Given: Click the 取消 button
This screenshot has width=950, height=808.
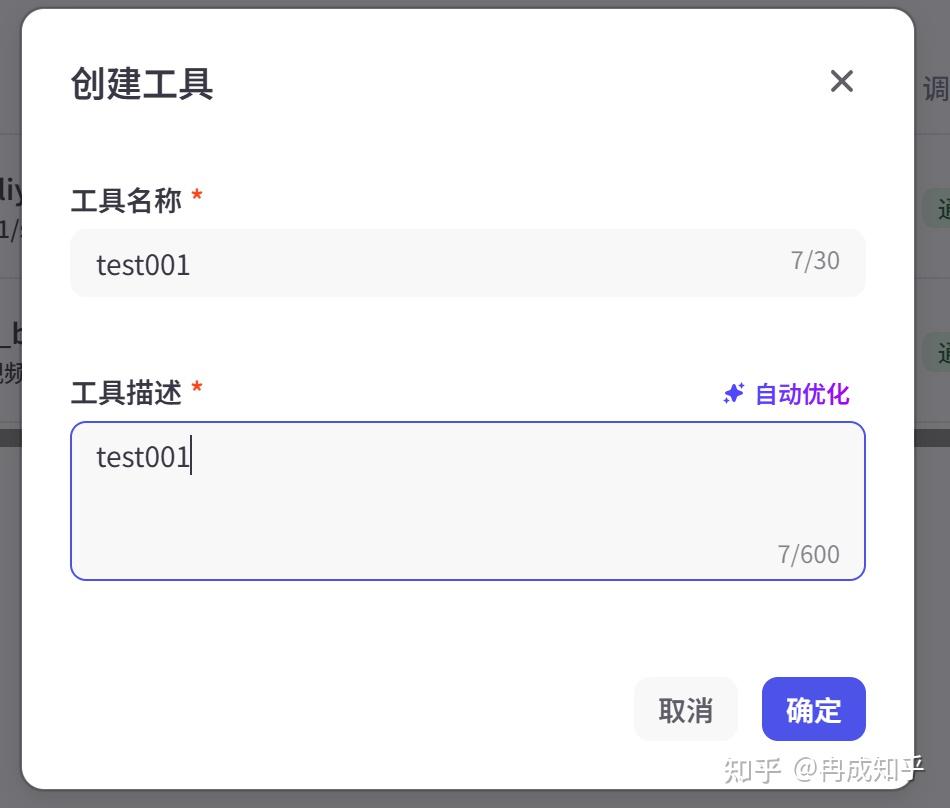Looking at the screenshot, I should (x=686, y=709).
